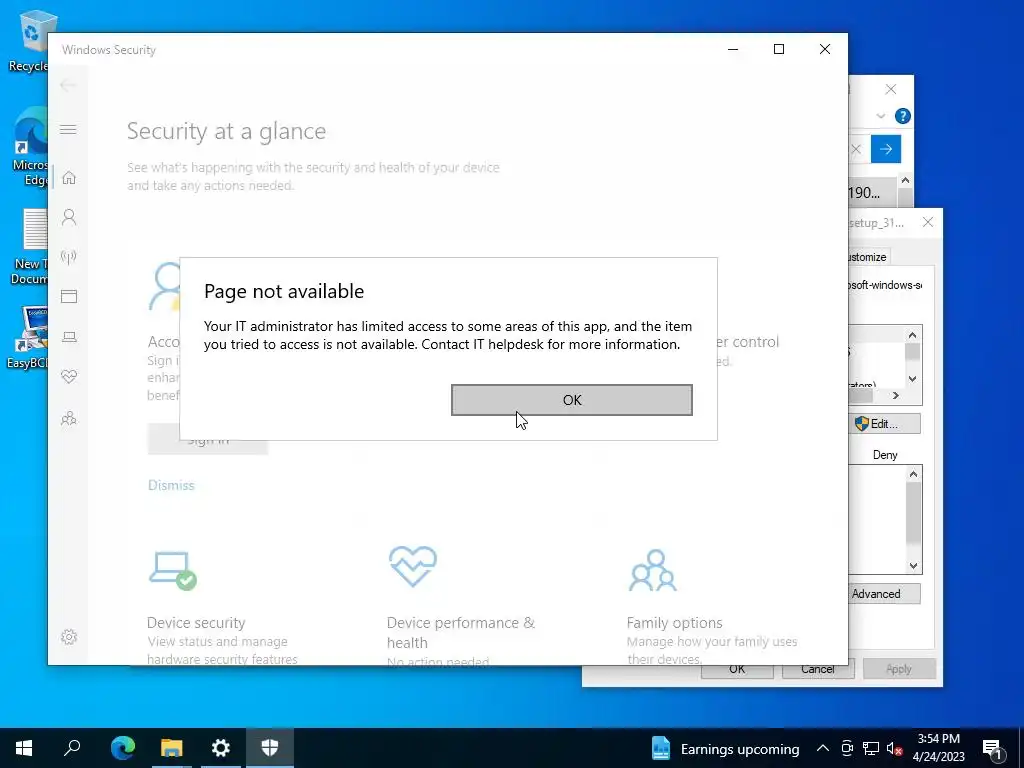The width and height of the screenshot is (1024, 768).
Task: Expand the ribbon chevron in Explorer window
Action: pos(880,116)
